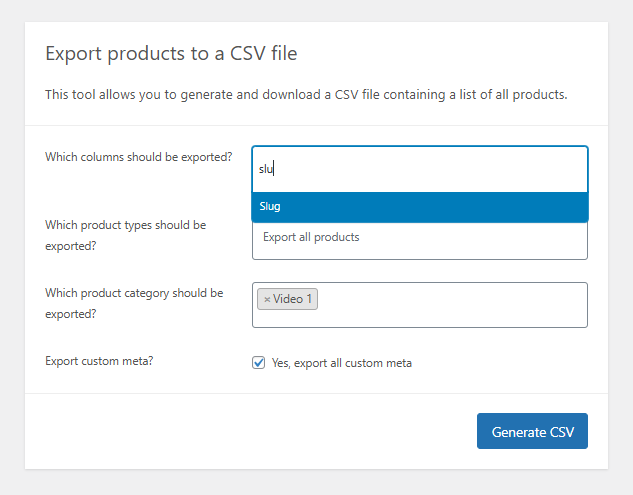The height and width of the screenshot is (495, 633).
Task: Click empty space right of the Video 1 tag
Action: pyautogui.click(x=450, y=299)
